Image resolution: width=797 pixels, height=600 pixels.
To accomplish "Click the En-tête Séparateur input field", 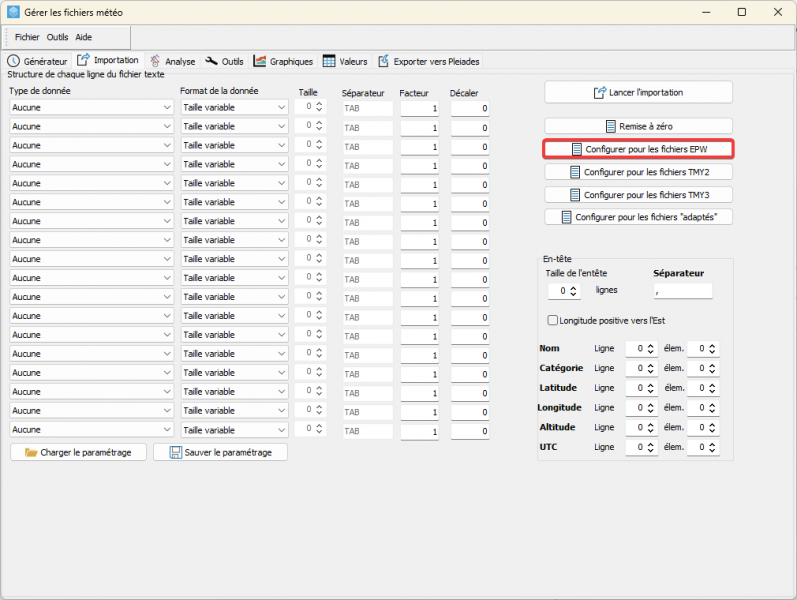I will (x=683, y=291).
